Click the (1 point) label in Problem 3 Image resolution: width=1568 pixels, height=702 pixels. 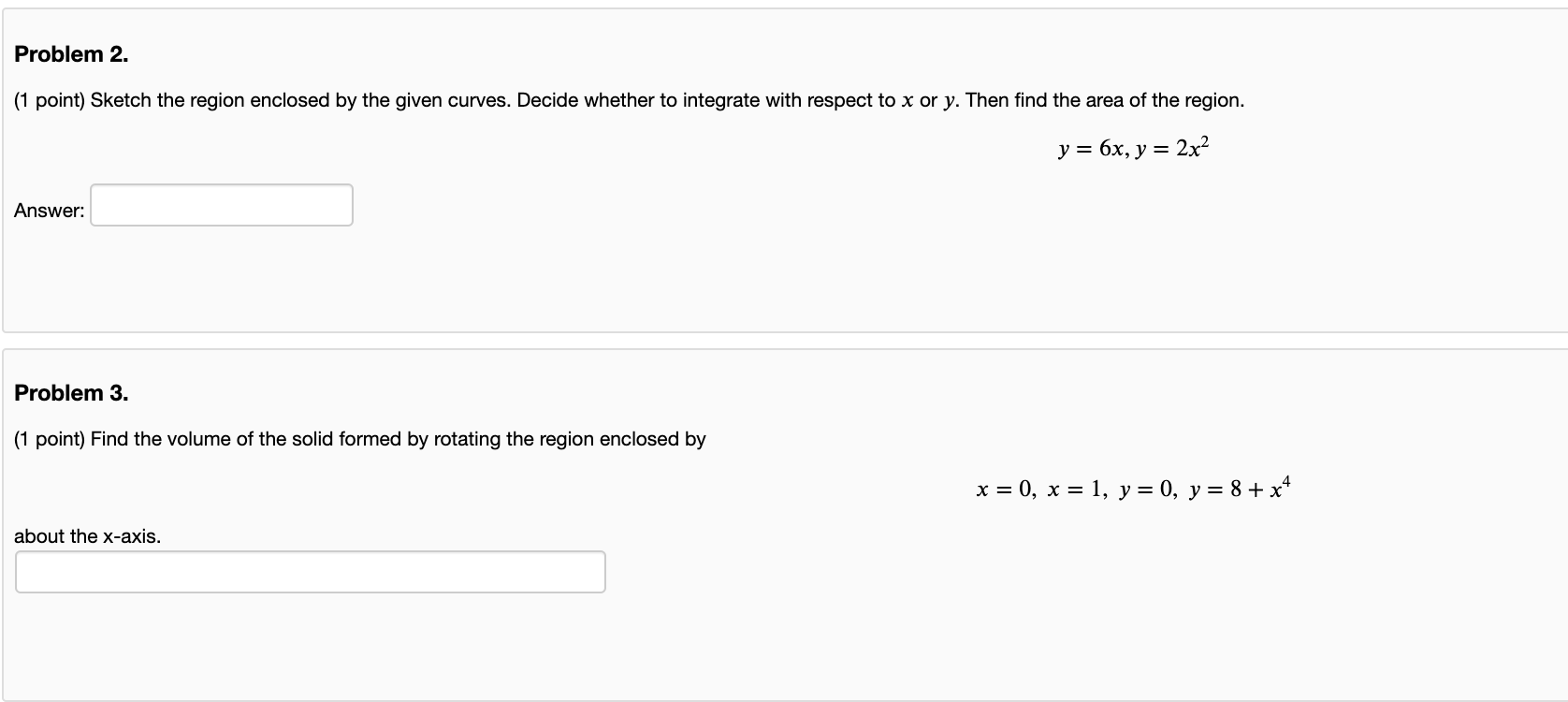tap(49, 438)
